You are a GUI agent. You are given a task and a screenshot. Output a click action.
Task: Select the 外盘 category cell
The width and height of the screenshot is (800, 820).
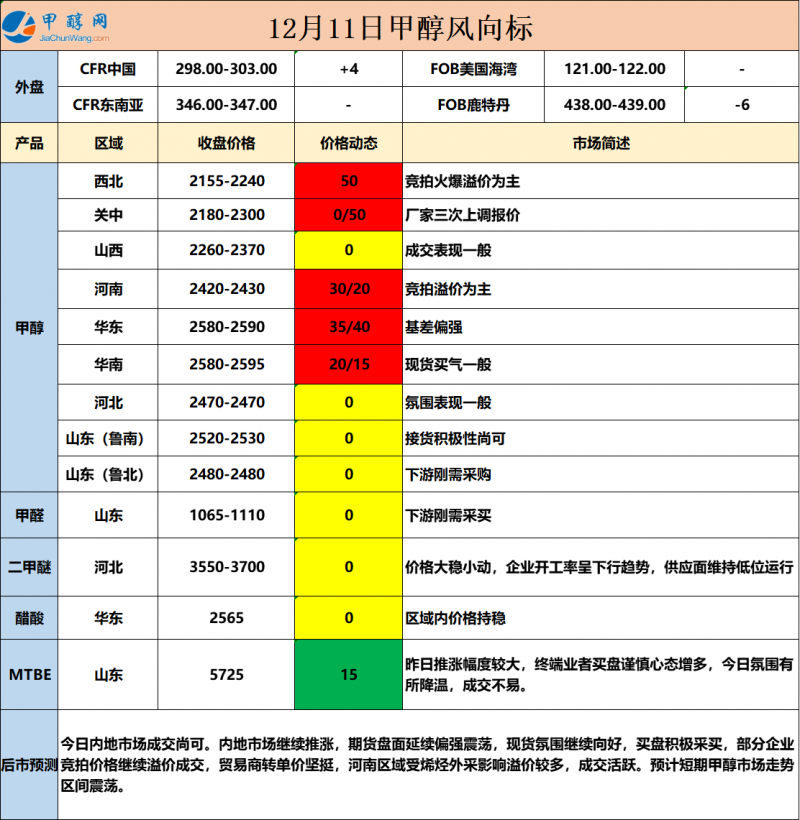pyautogui.click(x=29, y=87)
